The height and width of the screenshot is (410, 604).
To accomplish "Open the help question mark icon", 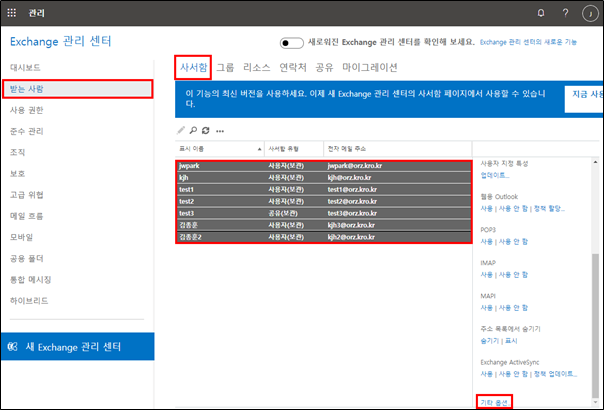I will 565,13.
